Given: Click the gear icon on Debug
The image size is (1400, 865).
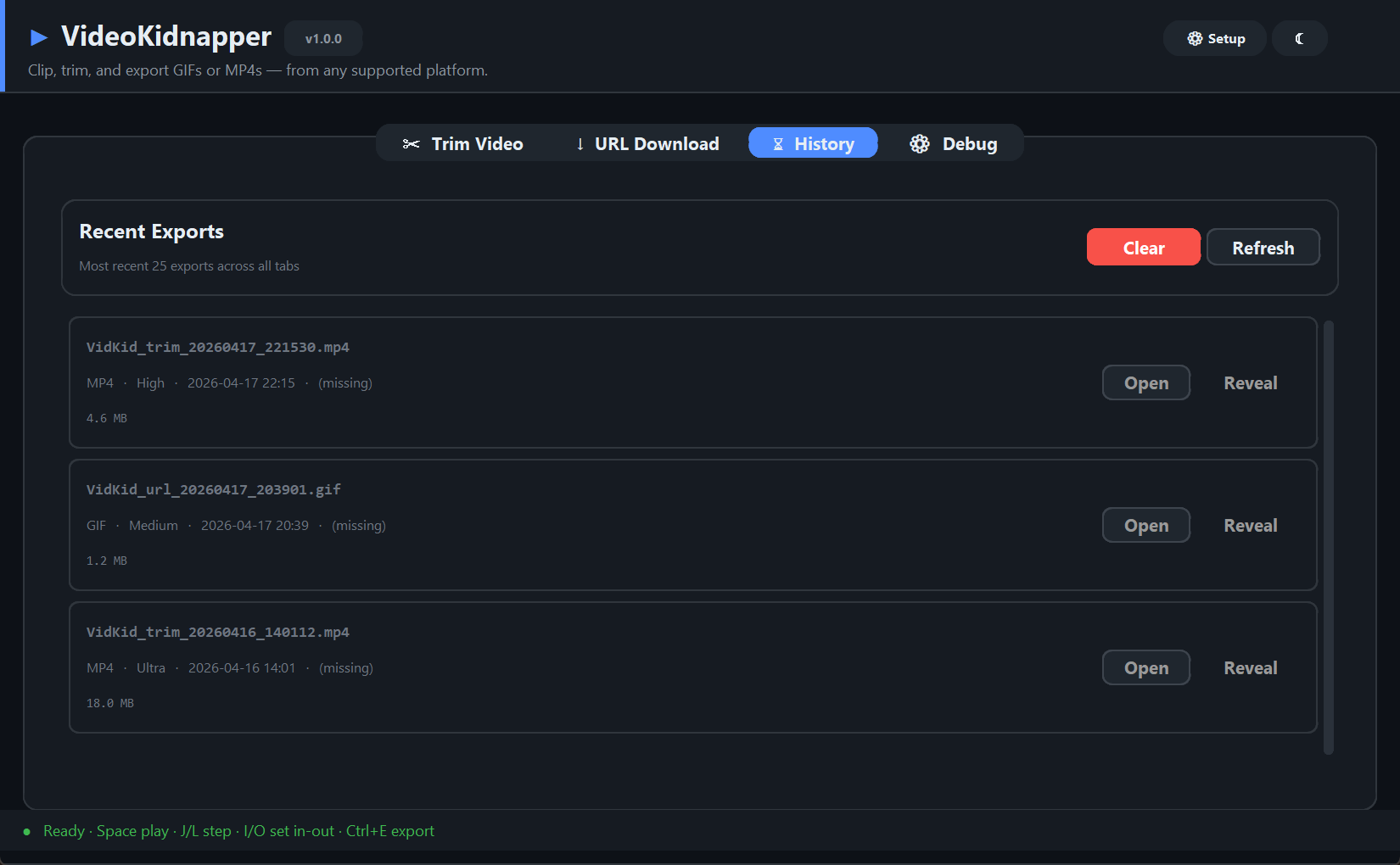Looking at the screenshot, I should tap(920, 144).
